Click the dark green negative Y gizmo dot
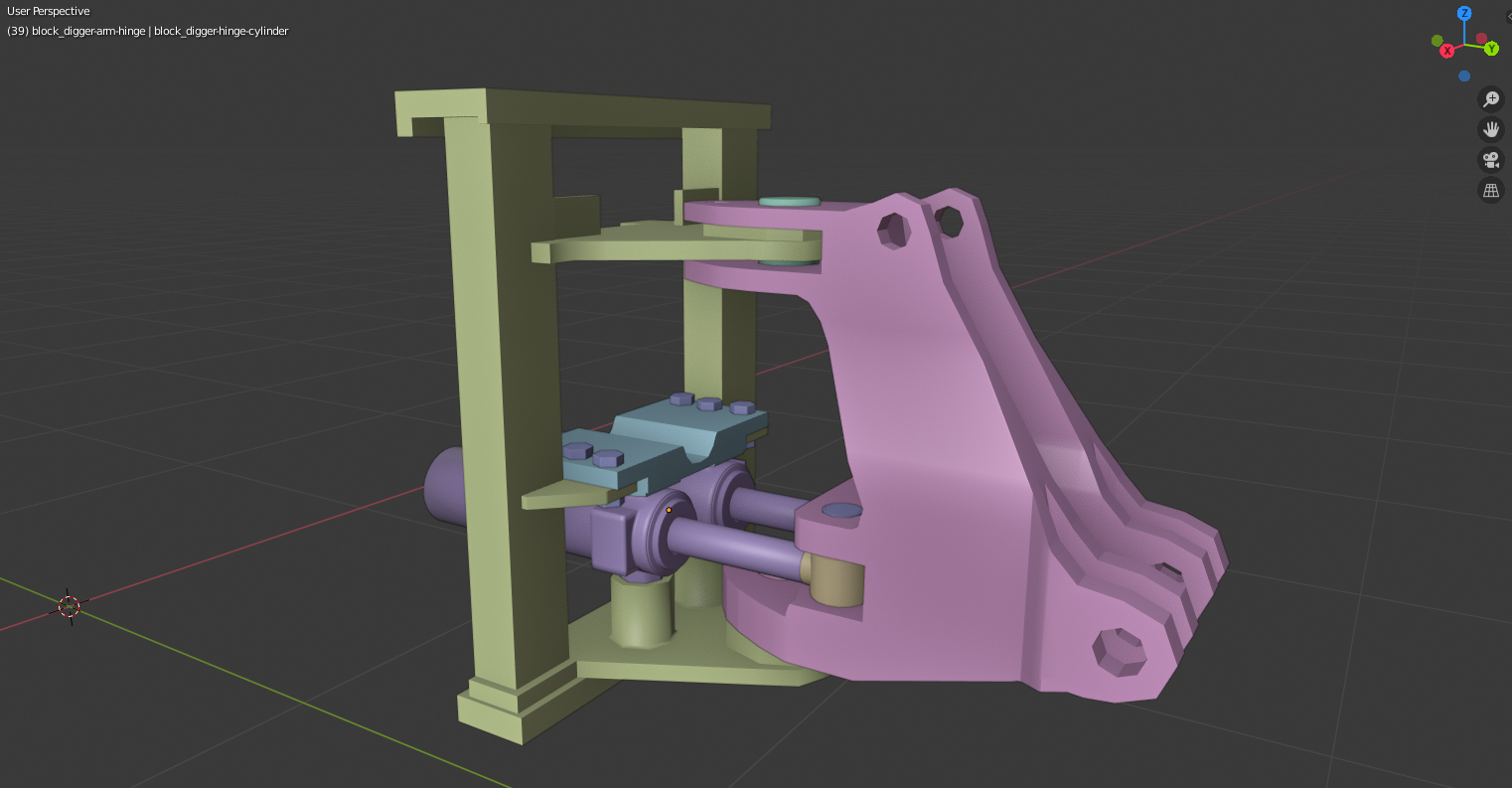 click(1436, 41)
